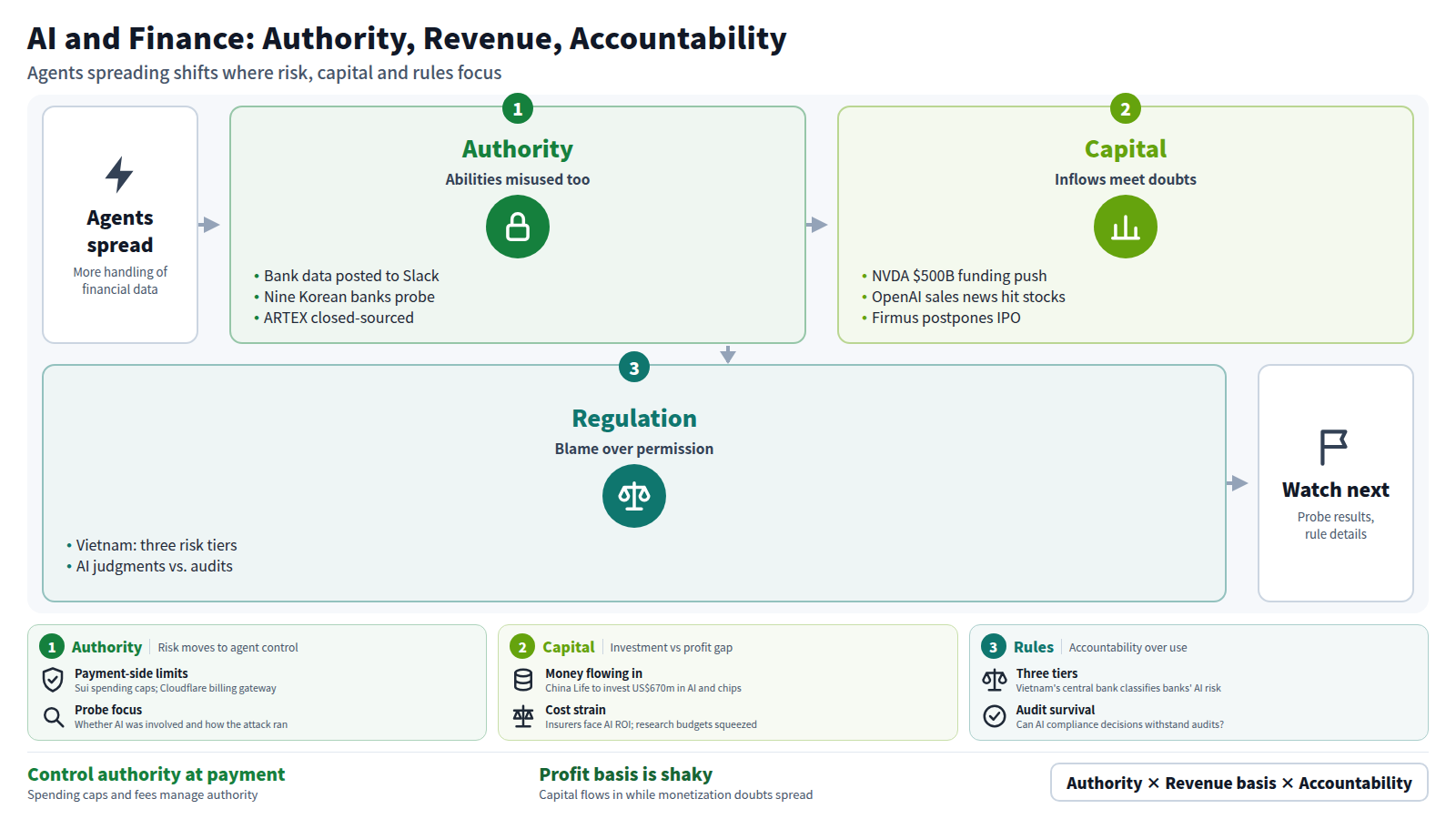1456x819 pixels.
Task: Click the checkmark circle icon beside Audit survival
Action: point(995,716)
